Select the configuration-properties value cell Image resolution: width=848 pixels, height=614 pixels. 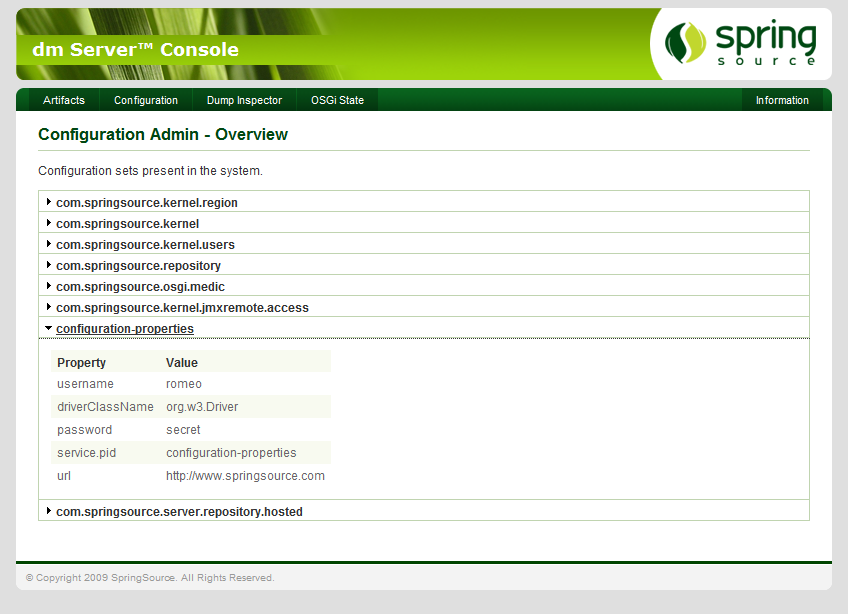point(231,453)
